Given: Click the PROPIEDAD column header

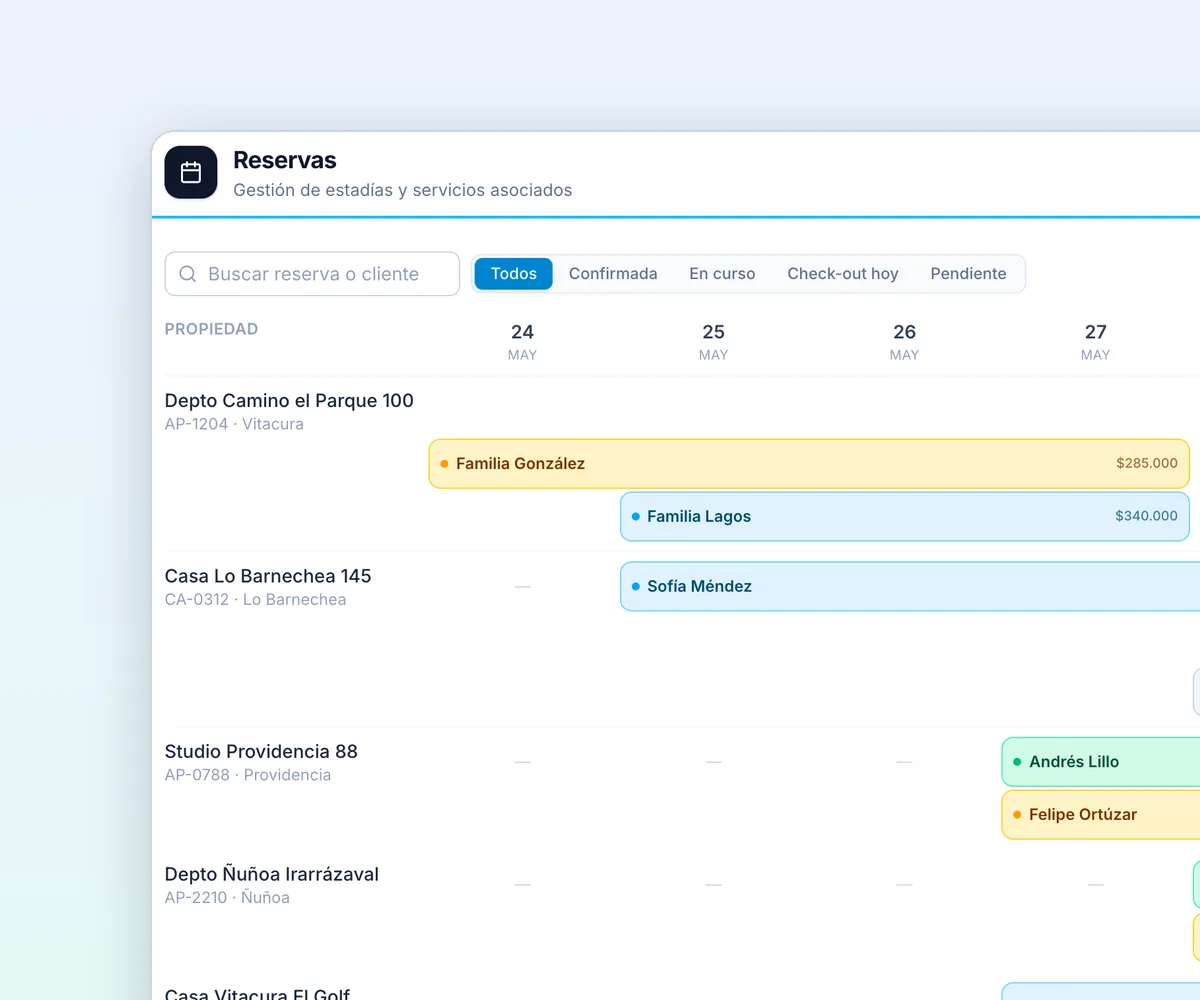Looking at the screenshot, I should (211, 329).
